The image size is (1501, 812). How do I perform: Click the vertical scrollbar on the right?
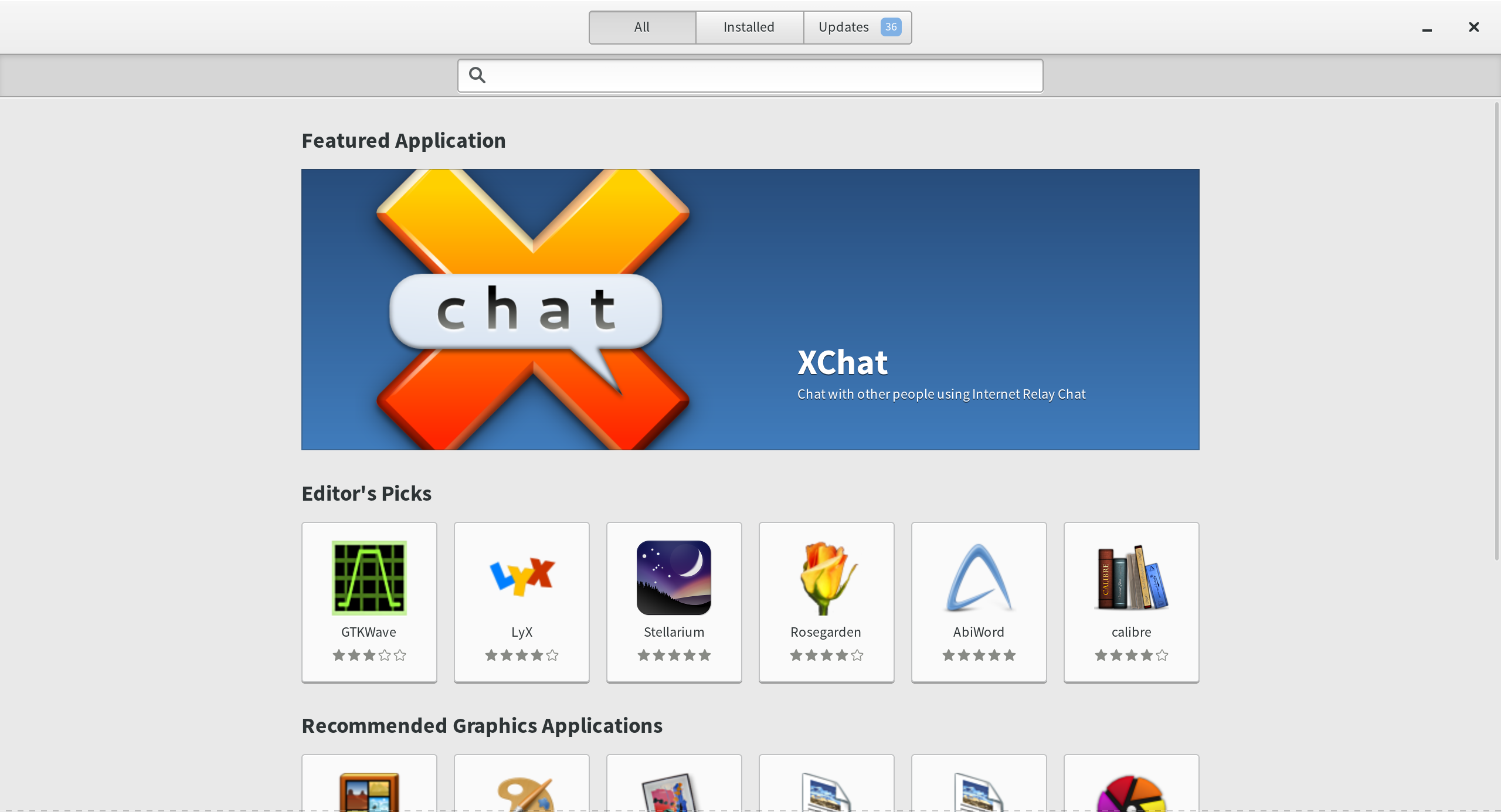[x=1496, y=331]
